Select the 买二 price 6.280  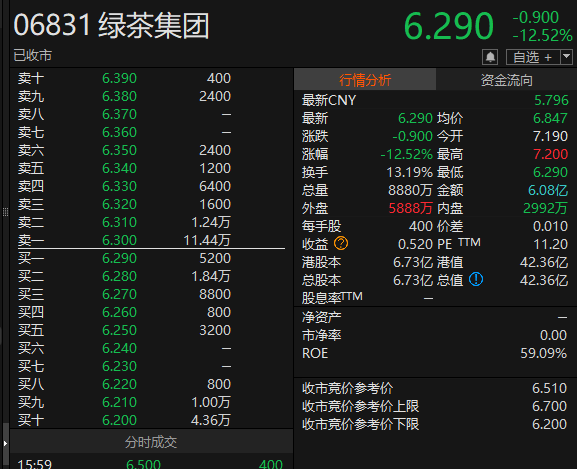pos(119,276)
